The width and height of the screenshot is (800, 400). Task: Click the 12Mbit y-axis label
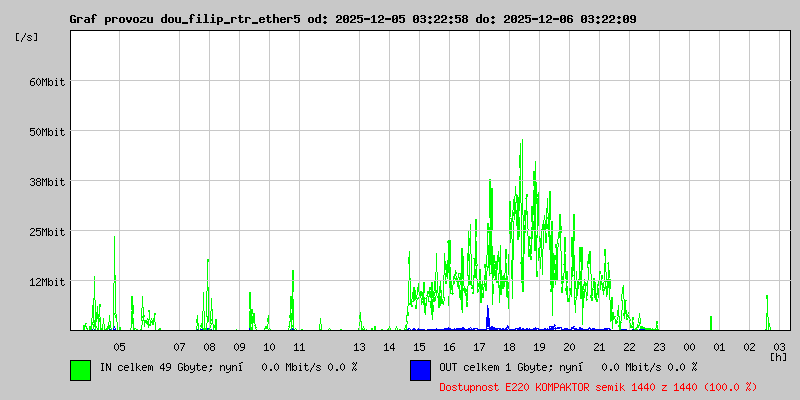click(46, 282)
